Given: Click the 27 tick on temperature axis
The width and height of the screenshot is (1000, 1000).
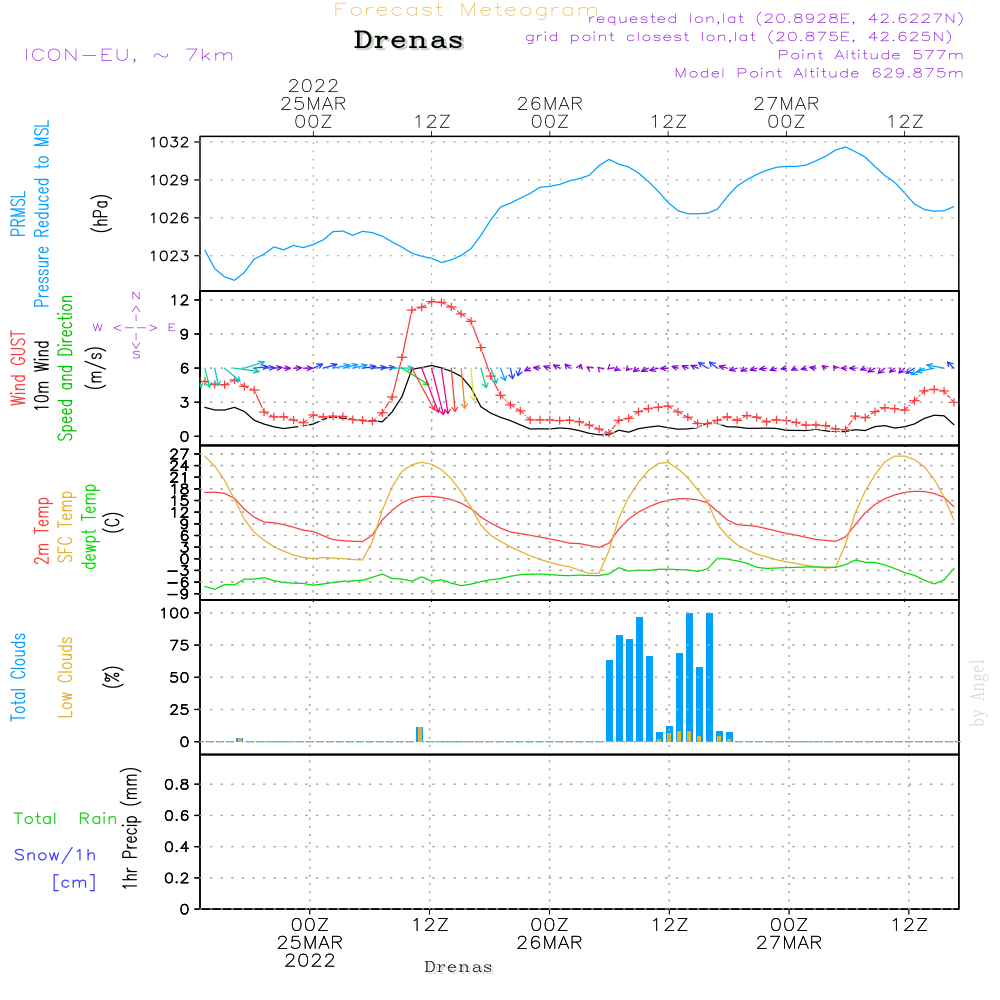Looking at the screenshot, I should tap(180, 454).
